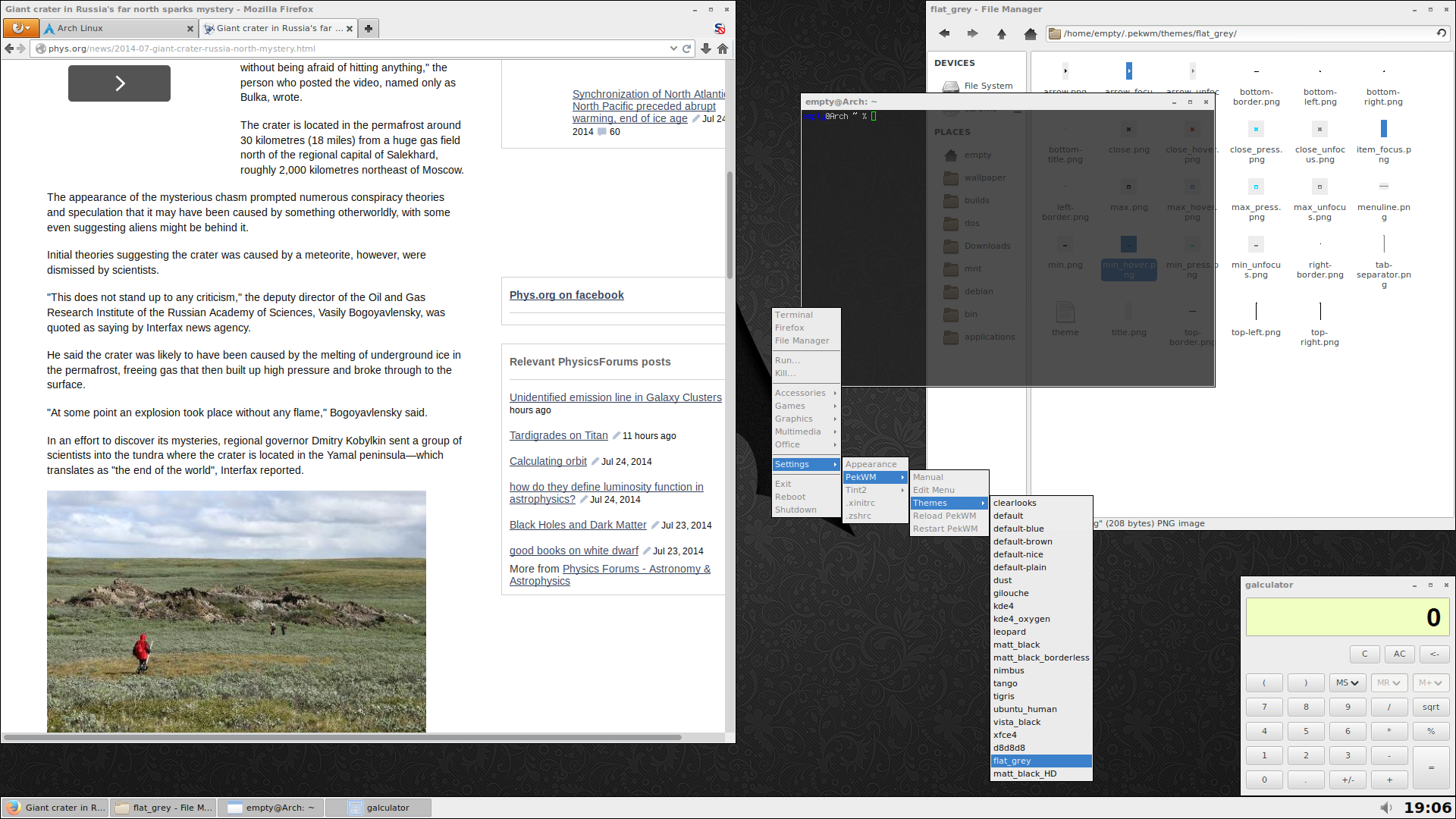The width and height of the screenshot is (1456, 819).
Task: Click Firefox forward arrow button
Action: (21, 49)
